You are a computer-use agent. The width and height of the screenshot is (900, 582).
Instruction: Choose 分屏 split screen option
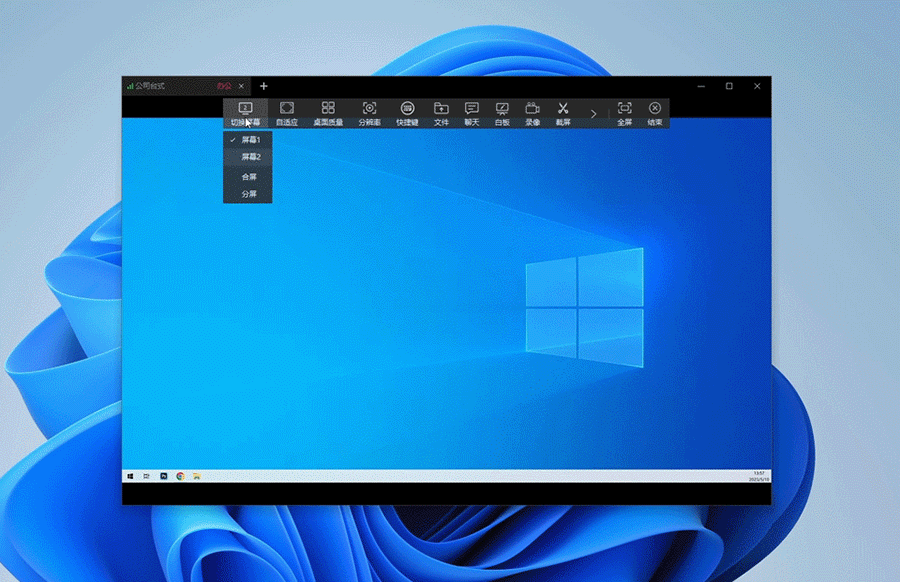(x=247, y=194)
